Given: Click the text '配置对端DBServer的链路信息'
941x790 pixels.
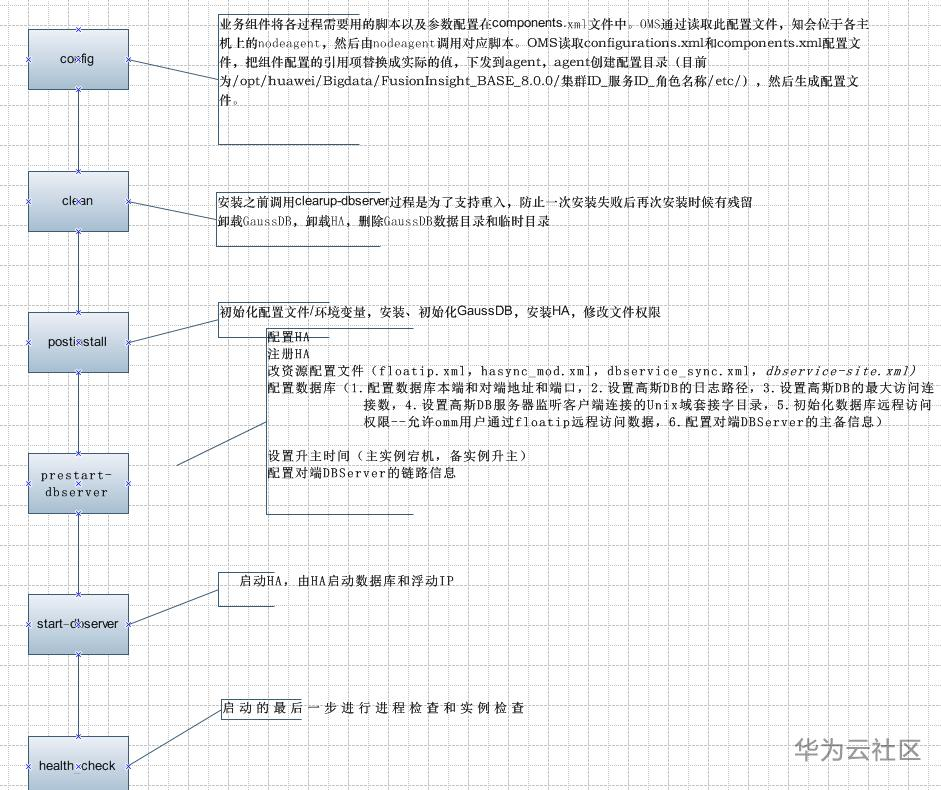Looking at the screenshot, I should [x=361, y=472].
